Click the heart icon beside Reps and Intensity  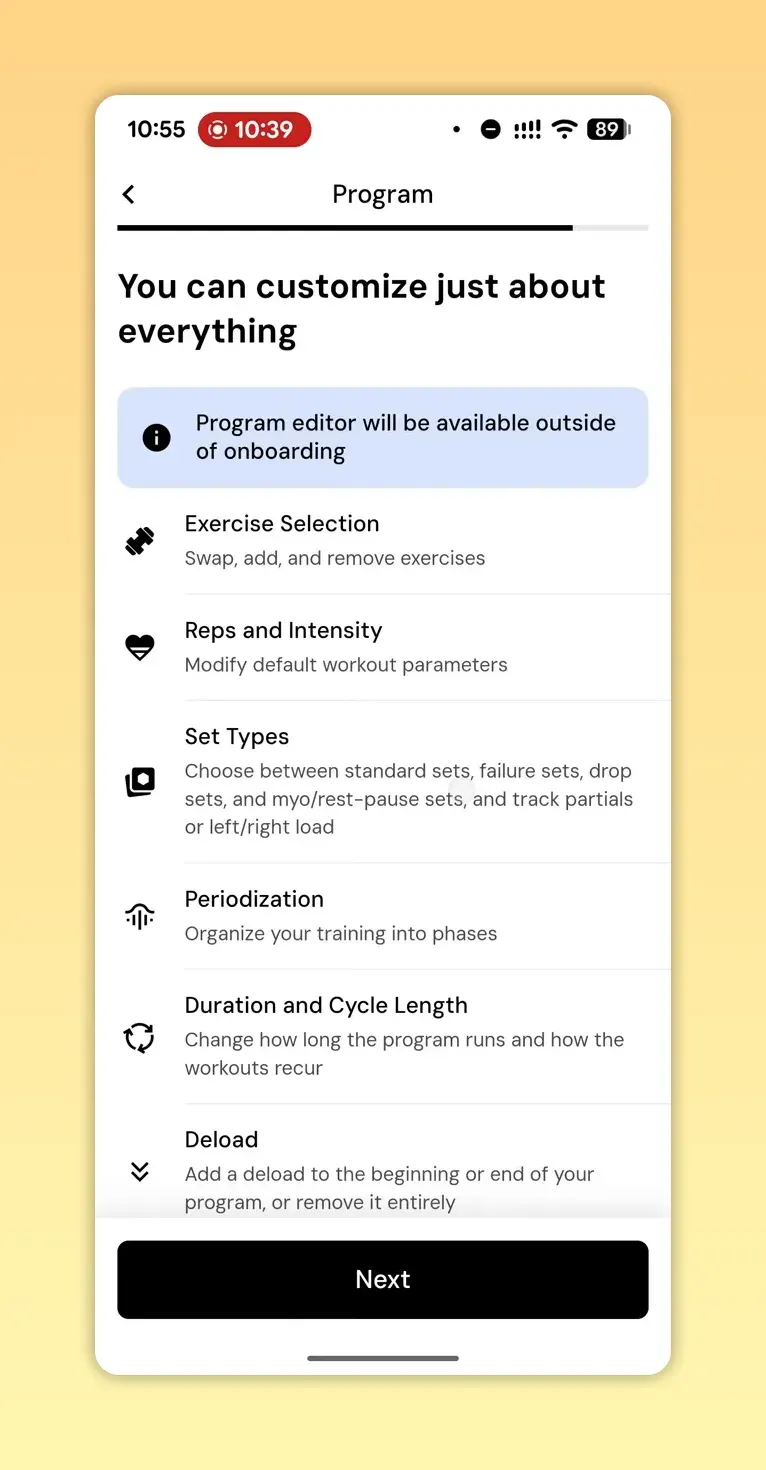tap(139, 647)
